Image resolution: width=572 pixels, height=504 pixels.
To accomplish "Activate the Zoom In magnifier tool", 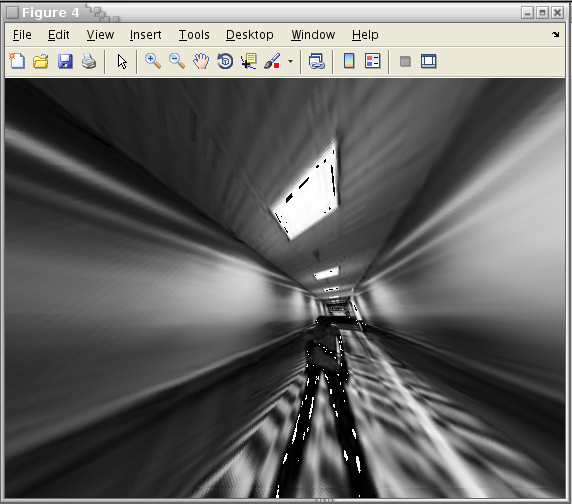I will coord(153,61).
